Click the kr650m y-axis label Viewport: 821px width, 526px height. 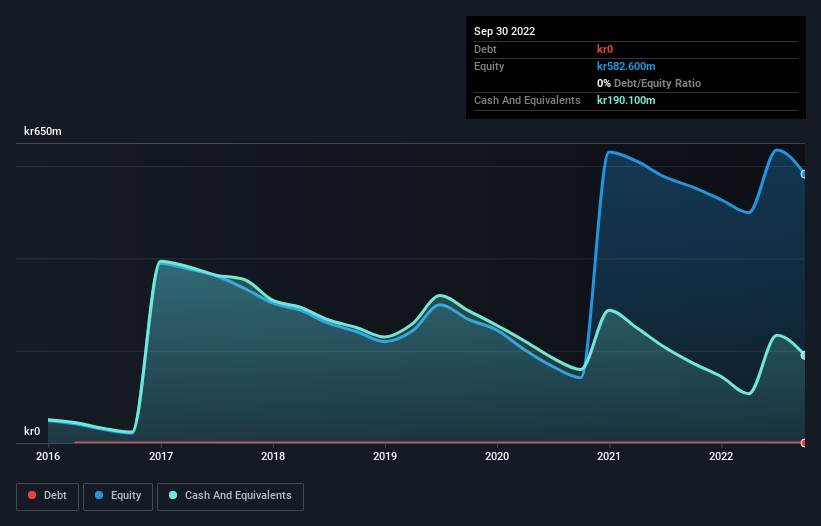pos(42,131)
